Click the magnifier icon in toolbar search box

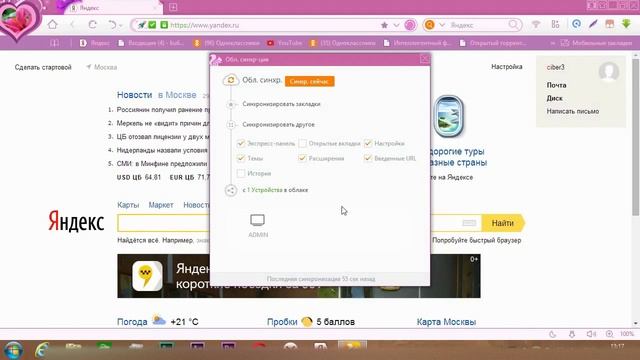coord(513,25)
